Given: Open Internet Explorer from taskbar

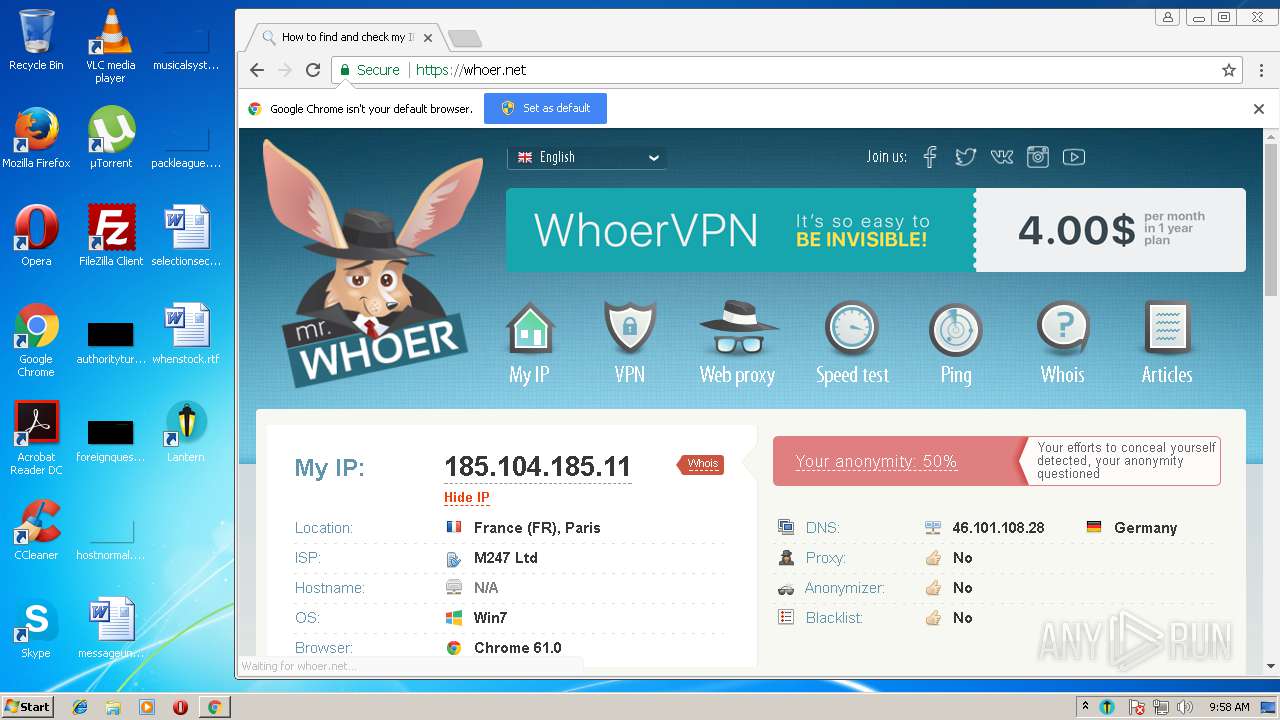Looking at the screenshot, I should [x=80, y=707].
